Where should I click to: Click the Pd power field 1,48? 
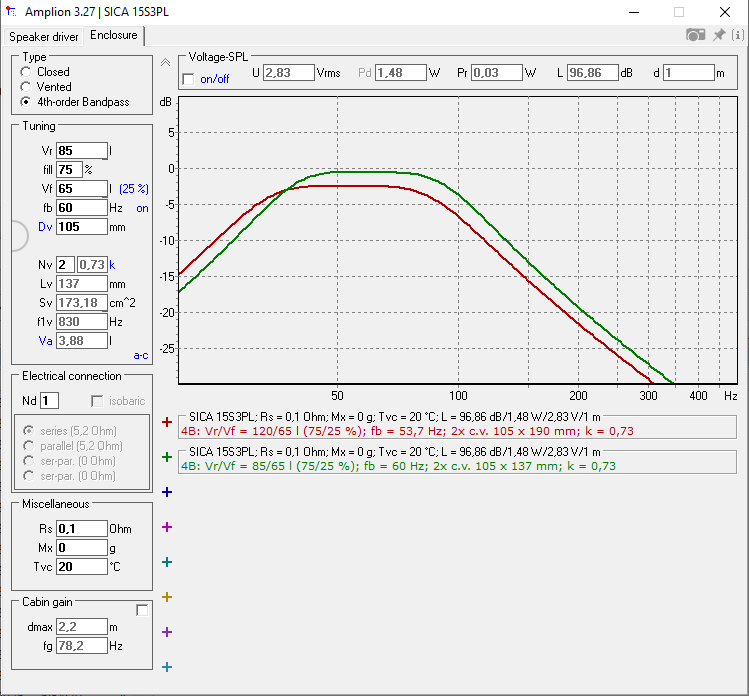400,73
